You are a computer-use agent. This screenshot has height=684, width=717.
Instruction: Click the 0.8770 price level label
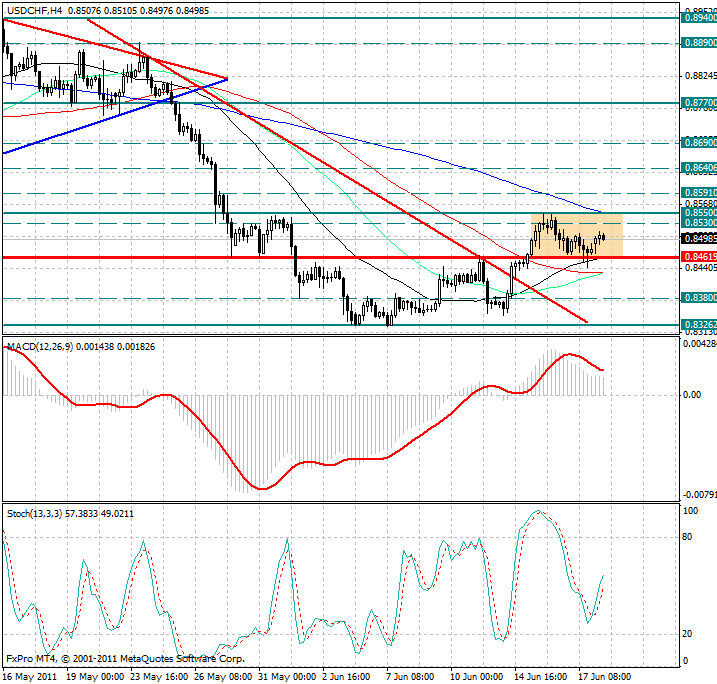(x=699, y=103)
